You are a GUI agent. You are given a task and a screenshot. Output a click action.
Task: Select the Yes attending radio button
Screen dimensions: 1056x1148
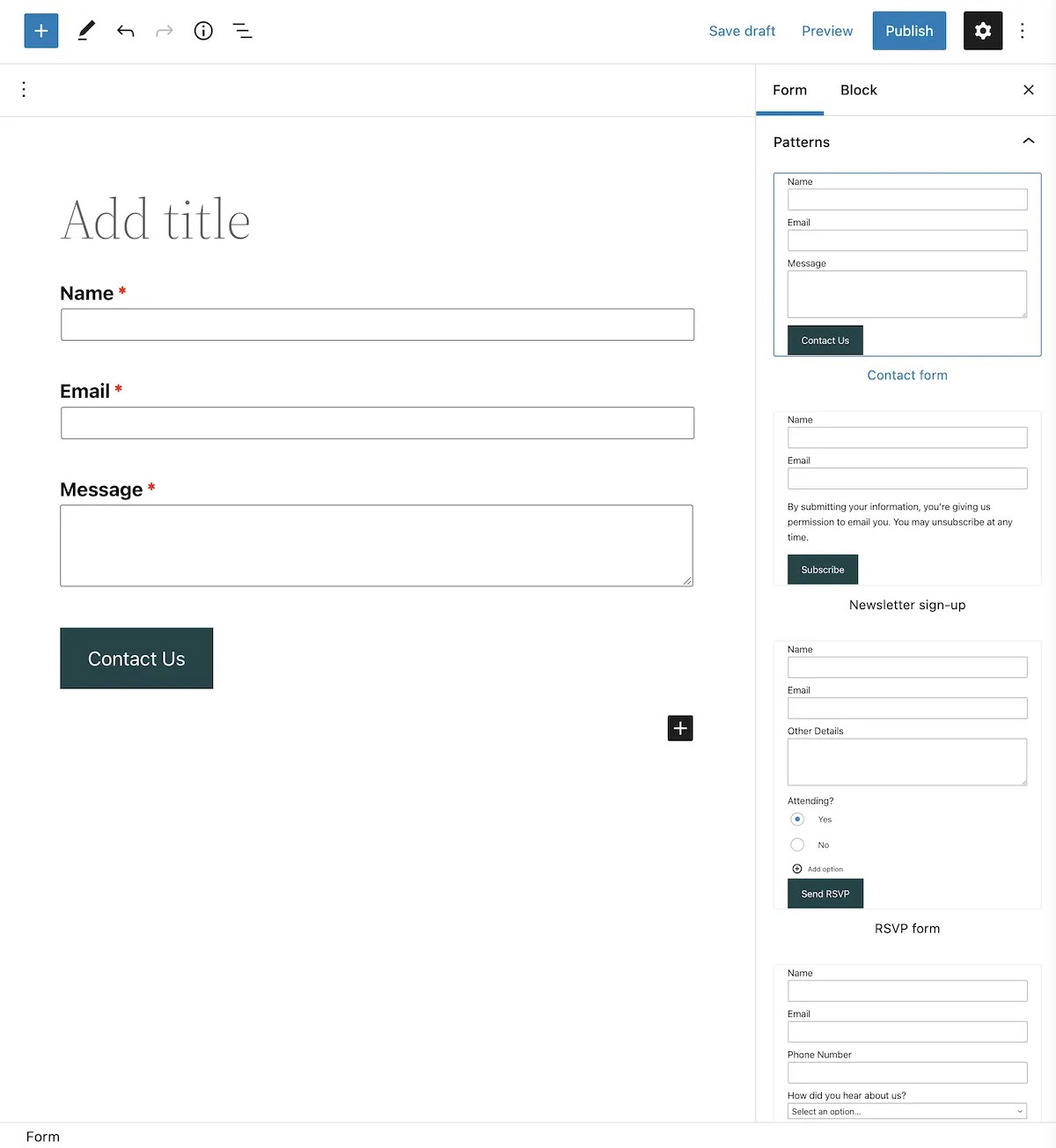(x=797, y=819)
